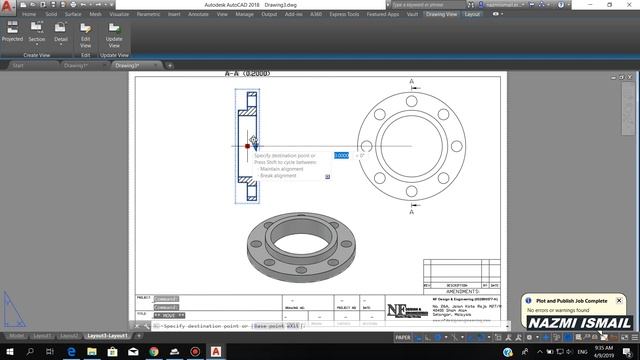Toggle annotation visibility icon in status bar
This screenshot has height=360, width=640.
[509, 338]
